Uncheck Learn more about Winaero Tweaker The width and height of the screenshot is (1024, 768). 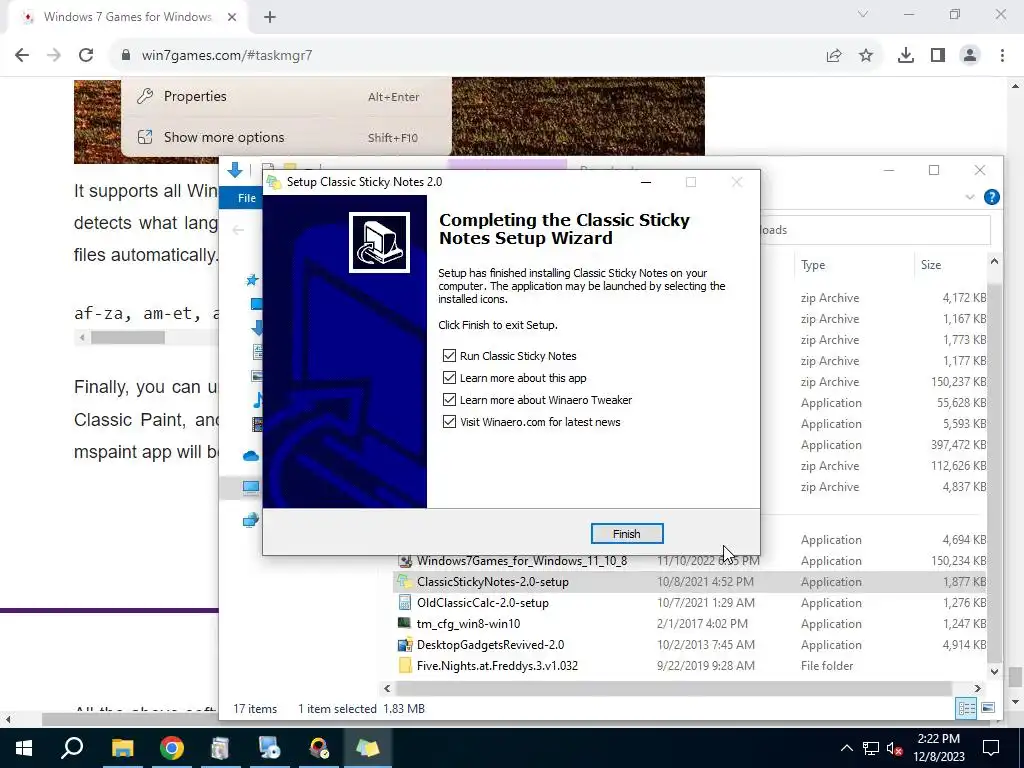point(449,400)
